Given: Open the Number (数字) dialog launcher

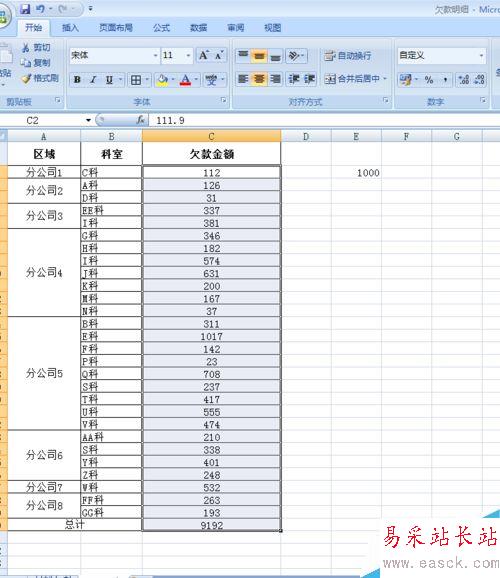Looking at the screenshot, I should pyautogui.click(x=483, y=100).
